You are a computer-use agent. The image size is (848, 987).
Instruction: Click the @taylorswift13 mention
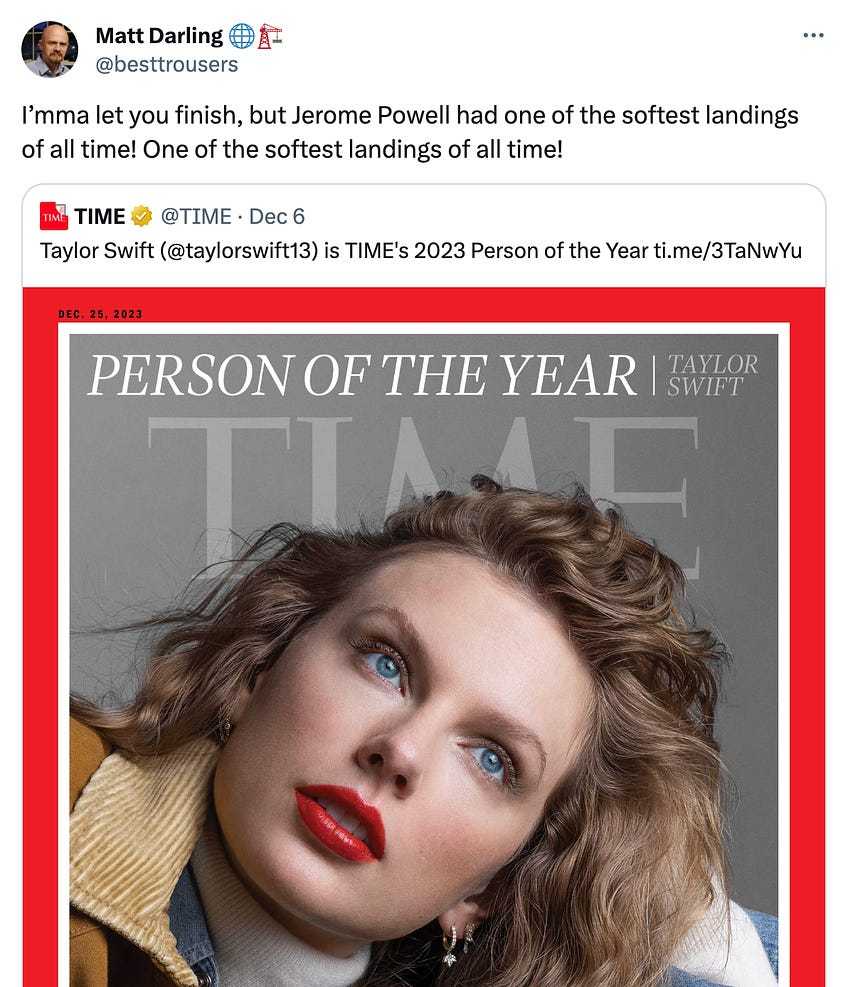[x=239, y=251]
